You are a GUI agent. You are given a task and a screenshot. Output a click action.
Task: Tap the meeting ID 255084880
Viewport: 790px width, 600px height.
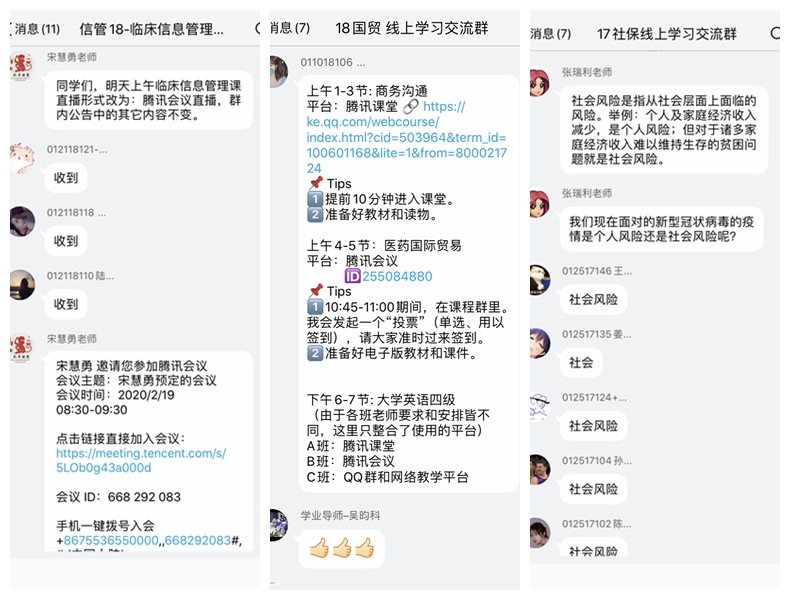pyautogui.click(x=397, y=276)
